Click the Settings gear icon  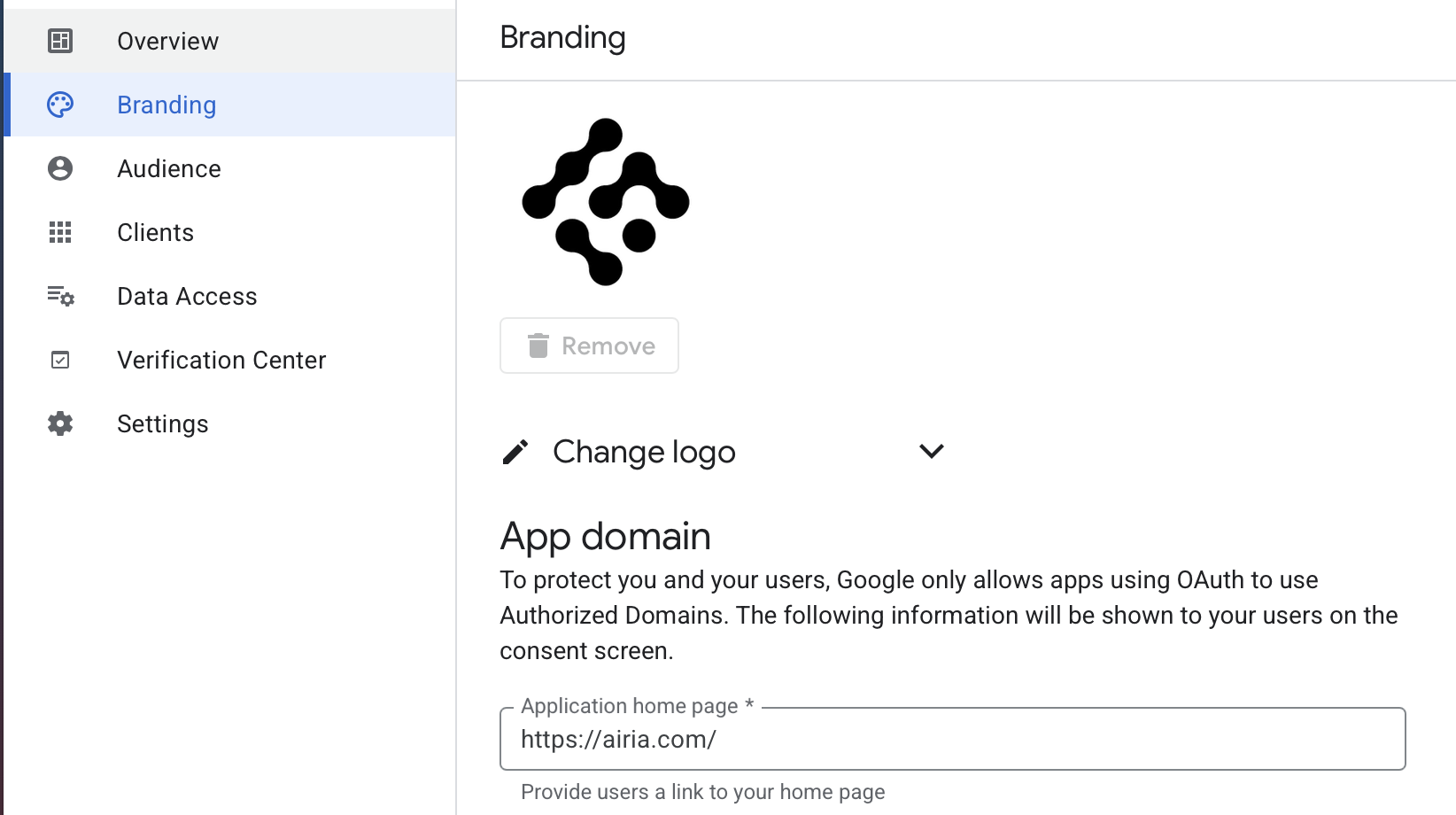pyautogui.click(x=59, y=423)
